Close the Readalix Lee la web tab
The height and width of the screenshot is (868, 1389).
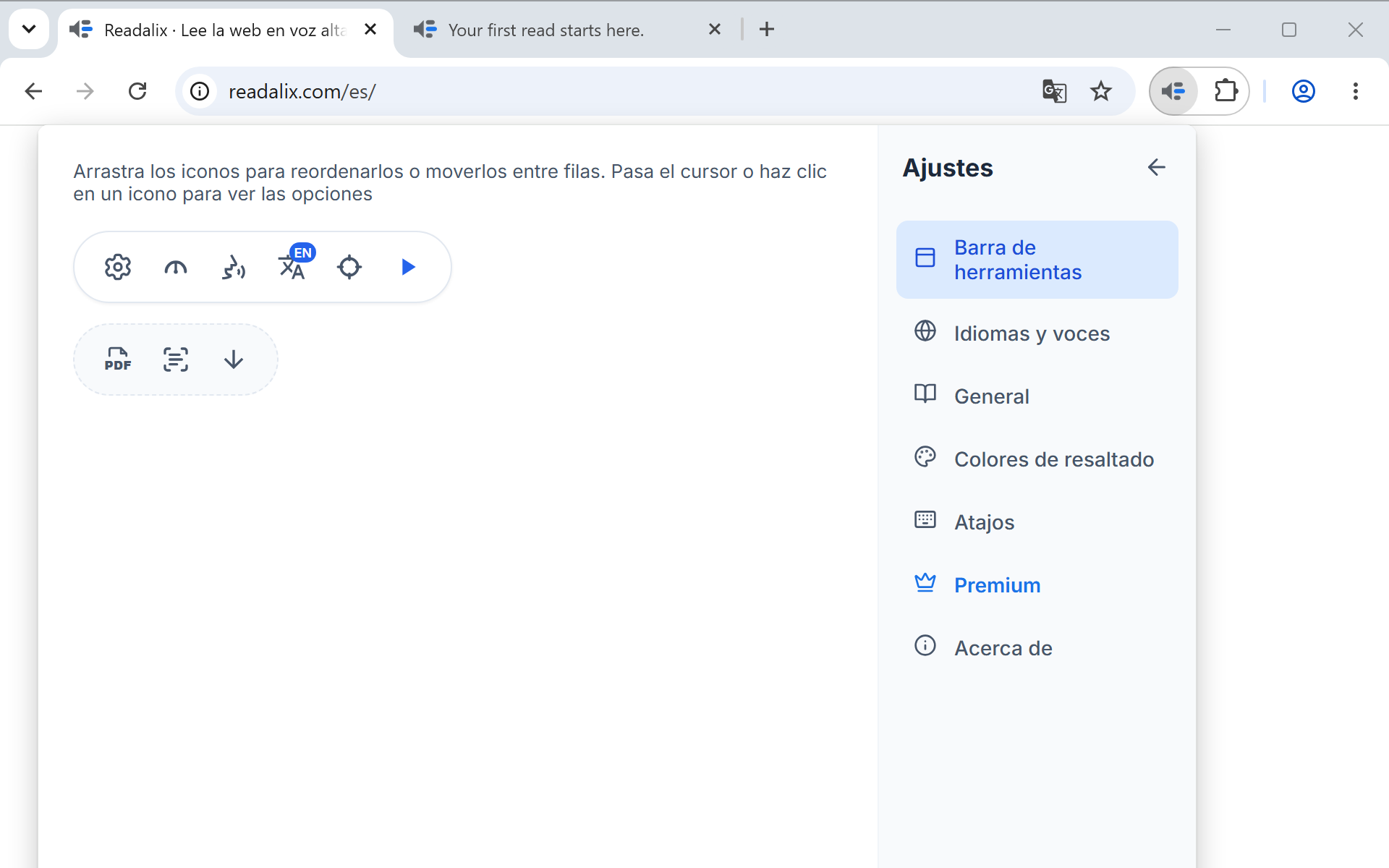(370, 29)
